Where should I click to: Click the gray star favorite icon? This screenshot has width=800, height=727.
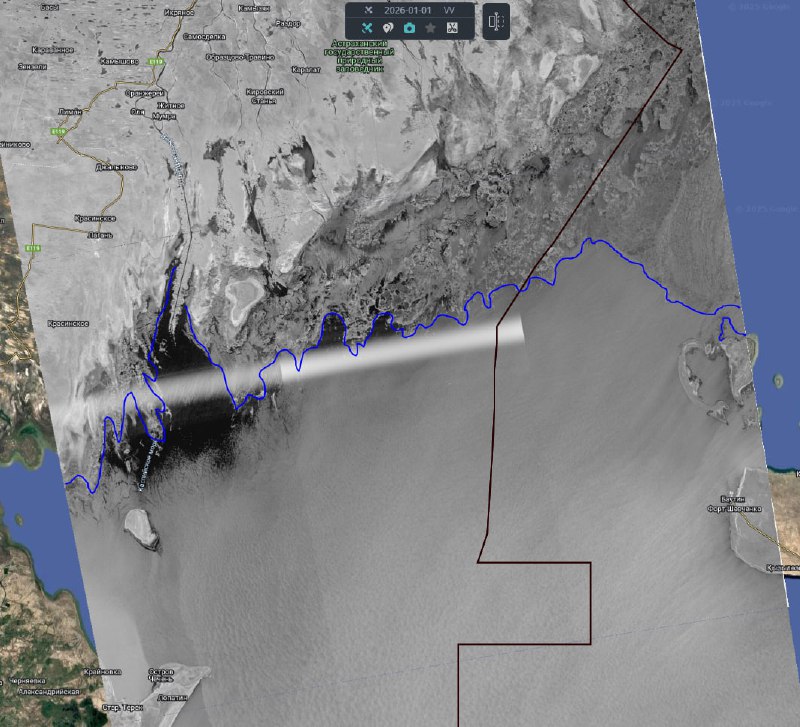[430, 28]
